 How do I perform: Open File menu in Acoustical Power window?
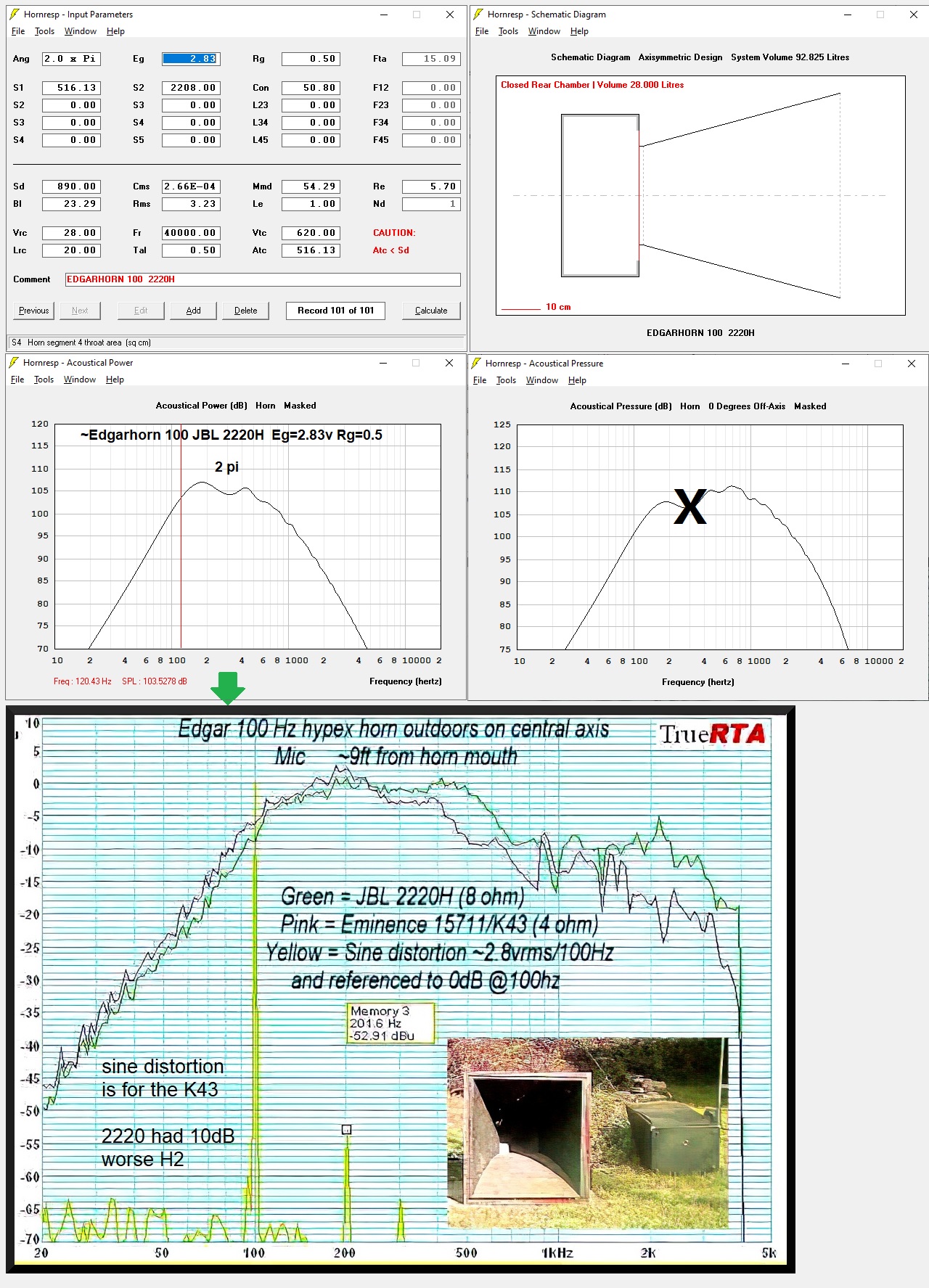tap(17, 380)
